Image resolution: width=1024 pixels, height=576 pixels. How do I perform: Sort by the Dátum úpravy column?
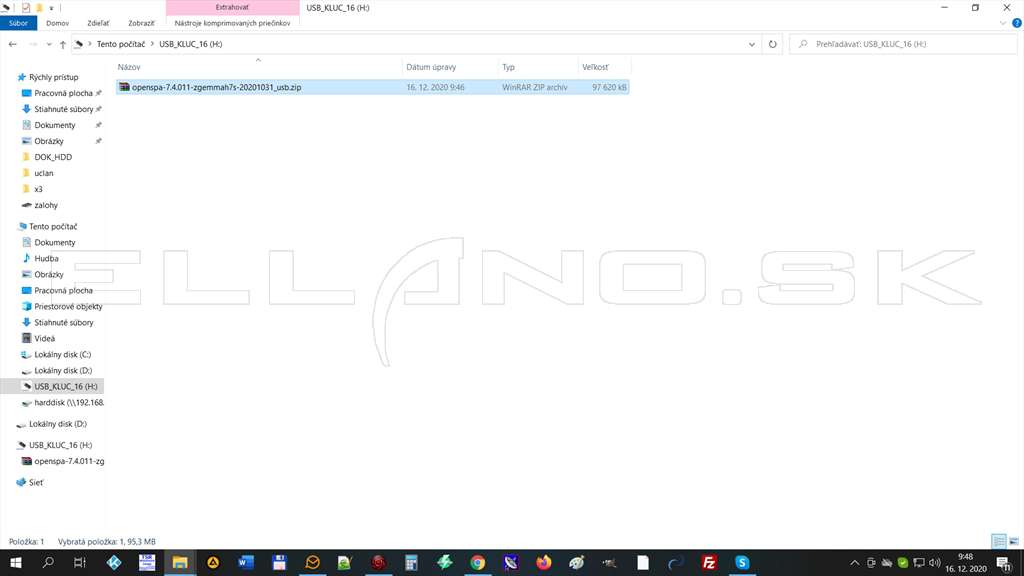click(x=449, y=67)
